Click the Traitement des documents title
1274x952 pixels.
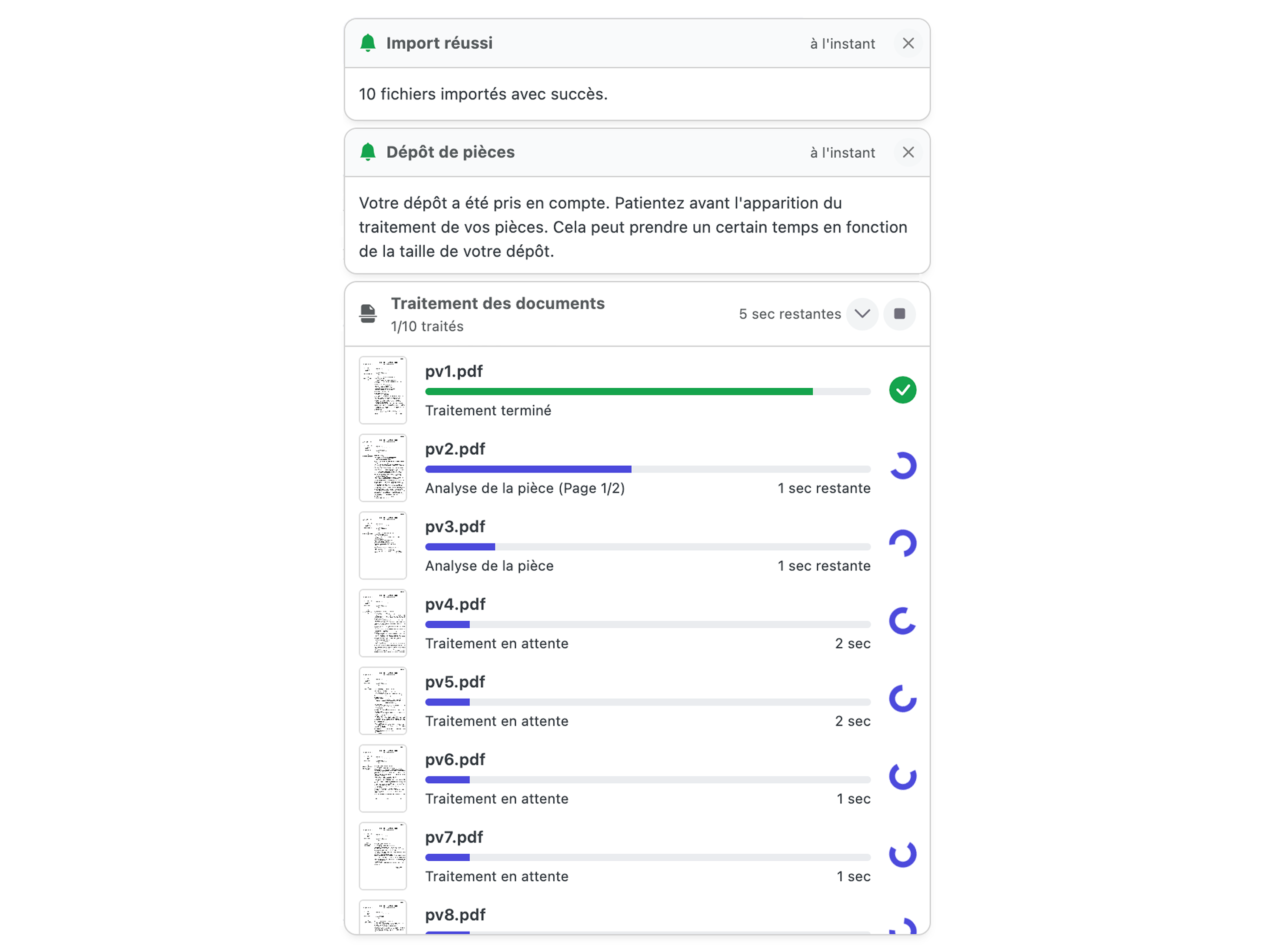pyautogui.click(x=498, y=303)
